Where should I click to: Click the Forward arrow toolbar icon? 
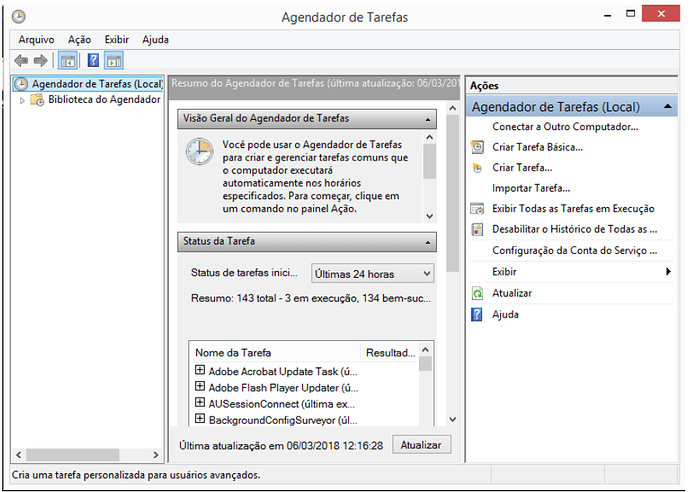click(x=40, y=61)
